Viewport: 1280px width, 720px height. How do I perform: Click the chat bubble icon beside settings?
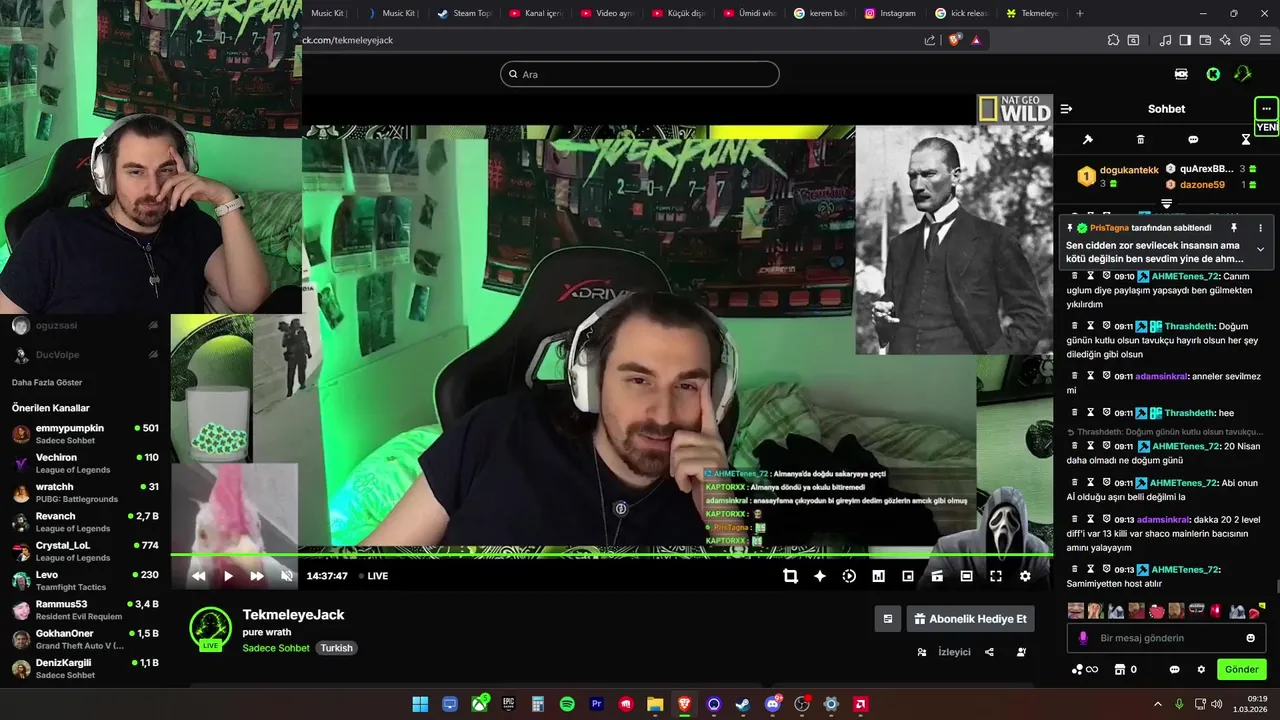coord(1175,669)
